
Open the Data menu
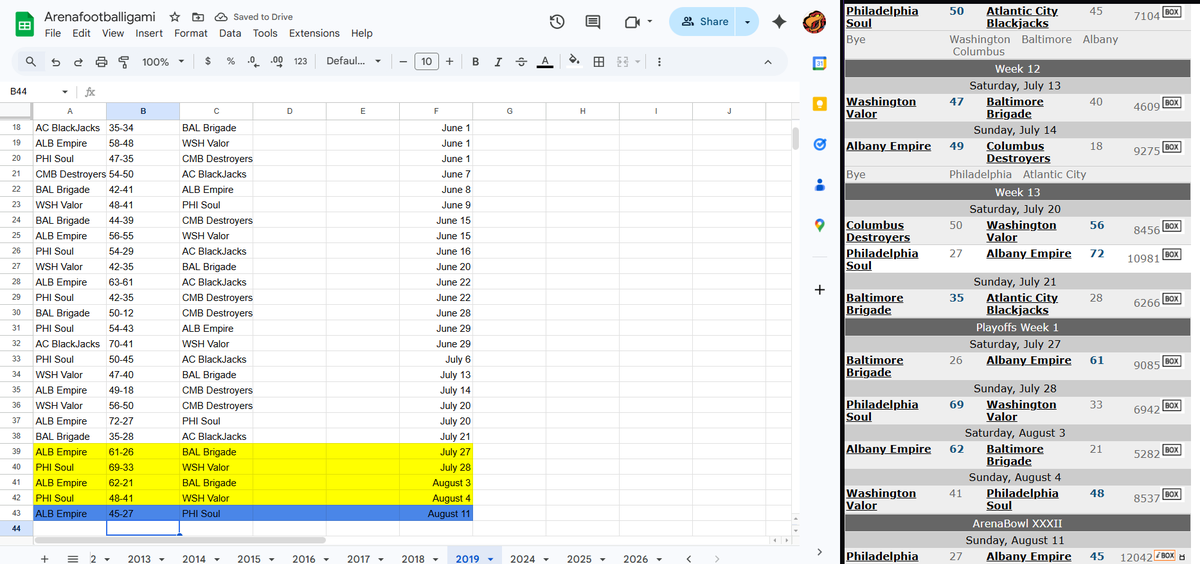[230, 33]
